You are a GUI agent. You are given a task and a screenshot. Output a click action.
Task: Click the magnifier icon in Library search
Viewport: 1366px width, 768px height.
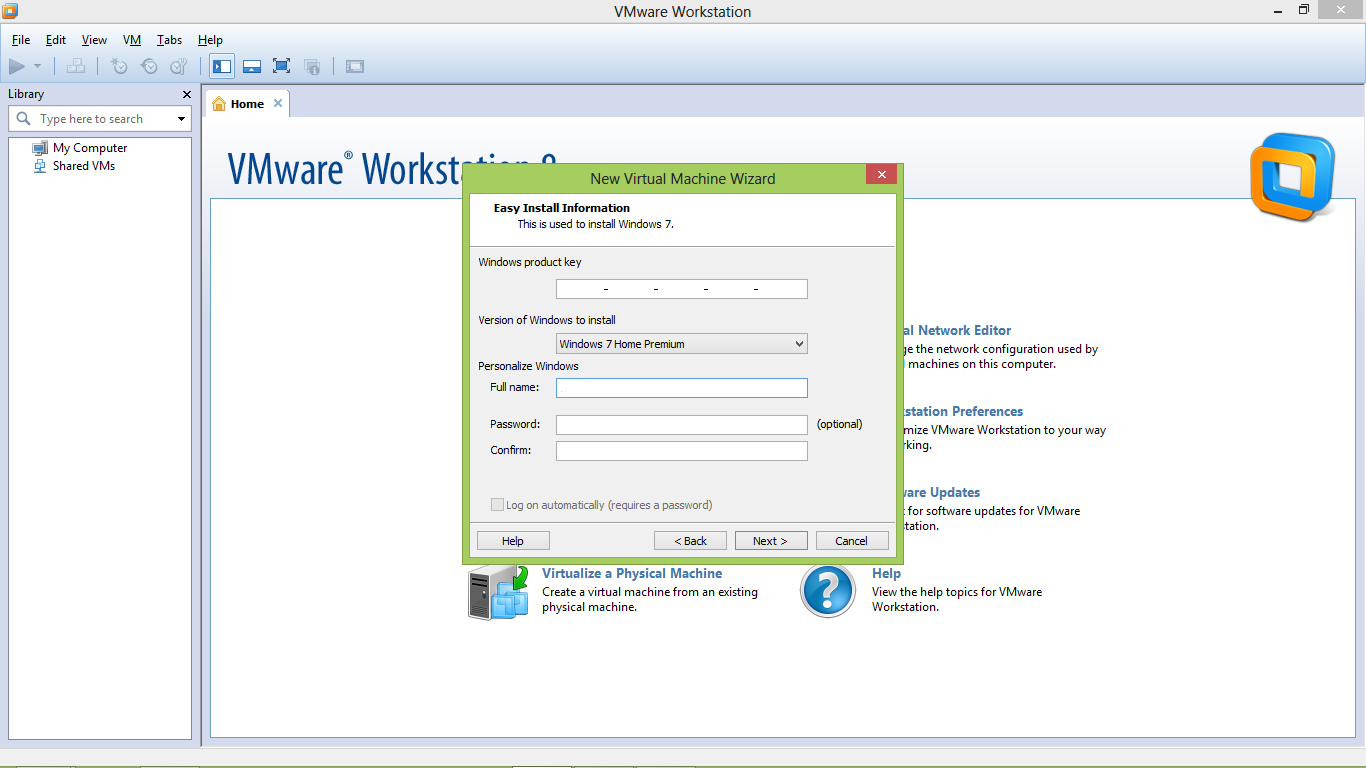coord(24,119)
